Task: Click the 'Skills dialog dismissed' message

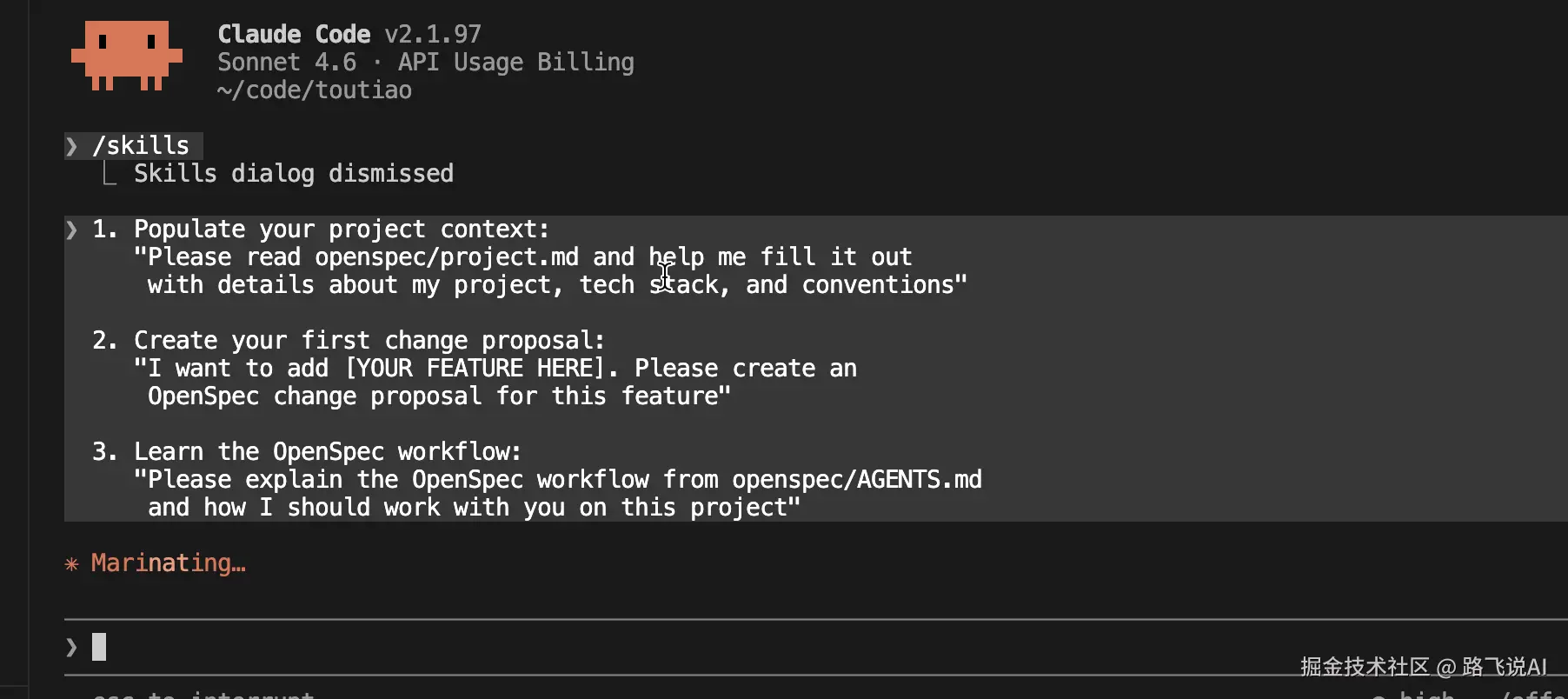Action: coord(293,174)
